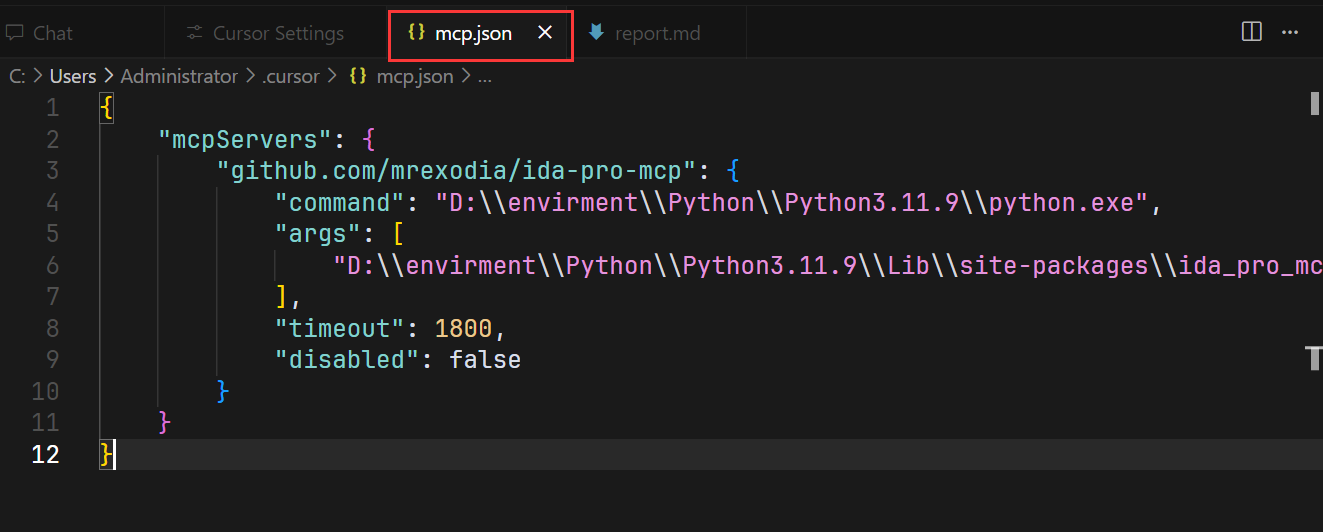1323x532 pixels.
Task: Switch to the Chat tab
Action: pyautogui.click(x=52, y=33)
